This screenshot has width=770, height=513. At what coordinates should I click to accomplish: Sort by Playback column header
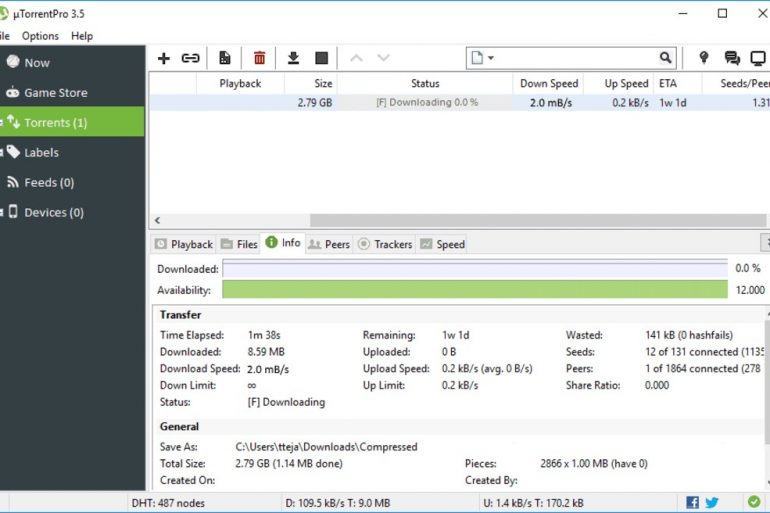point(240,83)
